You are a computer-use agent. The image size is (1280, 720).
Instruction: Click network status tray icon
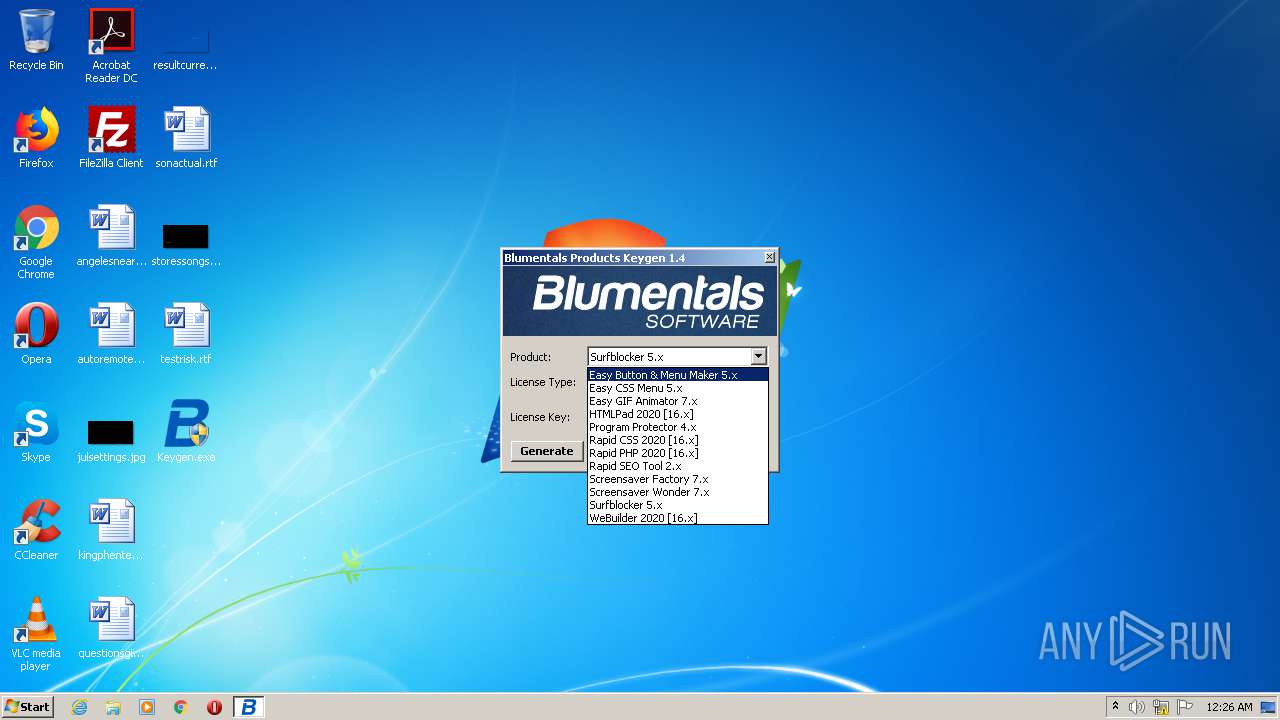[x=1161, y=707]
